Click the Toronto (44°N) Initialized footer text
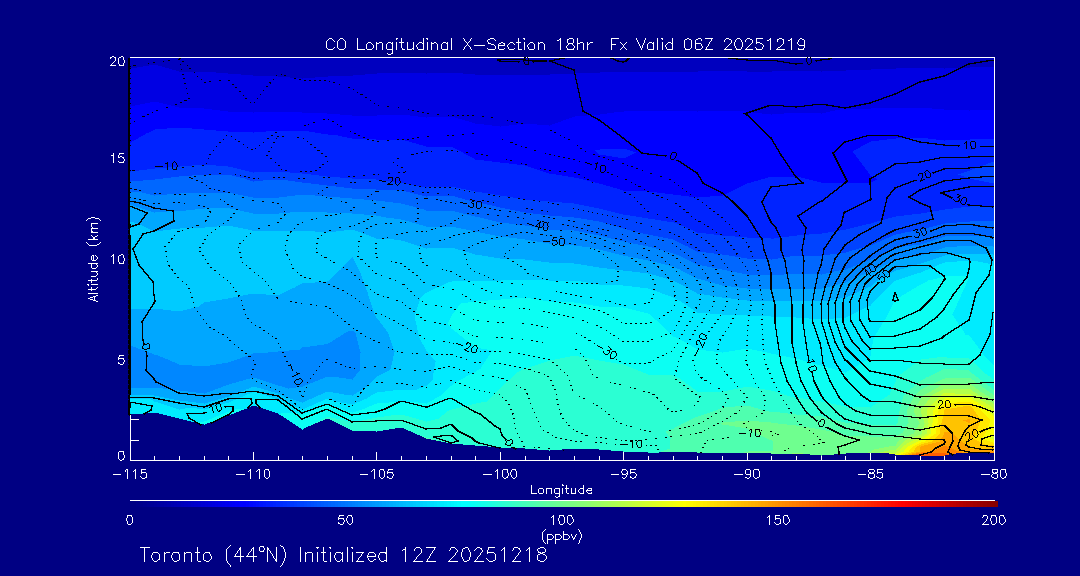Image resolution: width=1080 pixels, height=576 pixels. (x=343, y=555)
